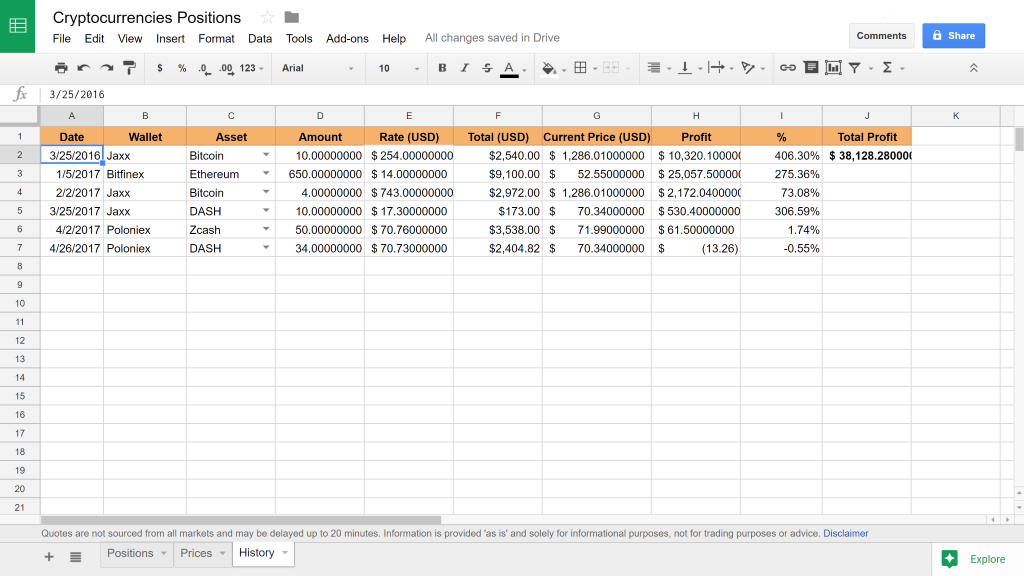The image size is (1024, 576).
Task: Select column G header
Action: 597,116
